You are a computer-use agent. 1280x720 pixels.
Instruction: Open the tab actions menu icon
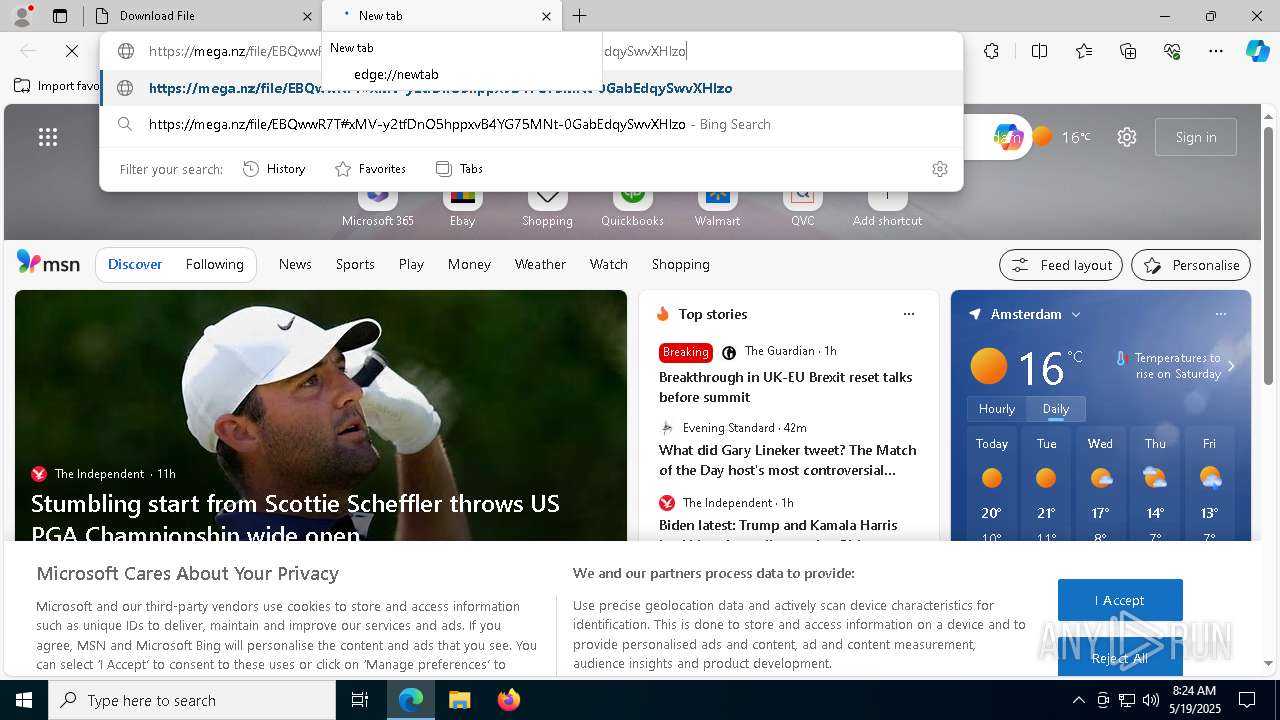tap(60, 16)
